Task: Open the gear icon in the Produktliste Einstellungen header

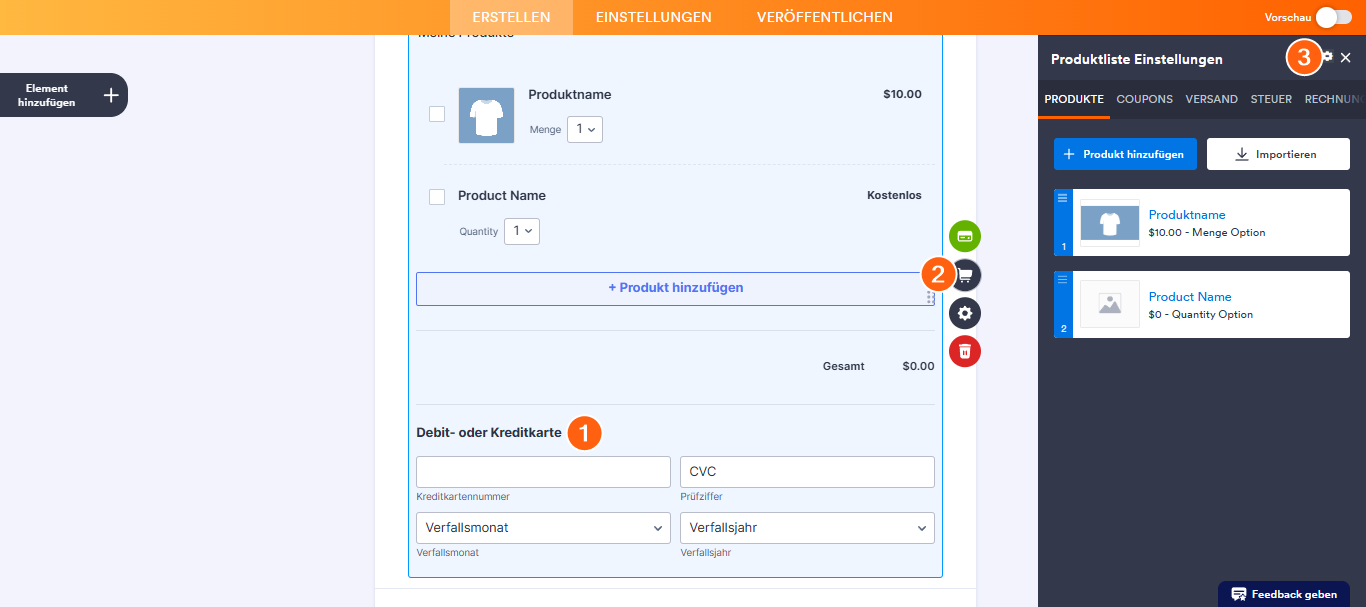Action: tap(1328, 57)
